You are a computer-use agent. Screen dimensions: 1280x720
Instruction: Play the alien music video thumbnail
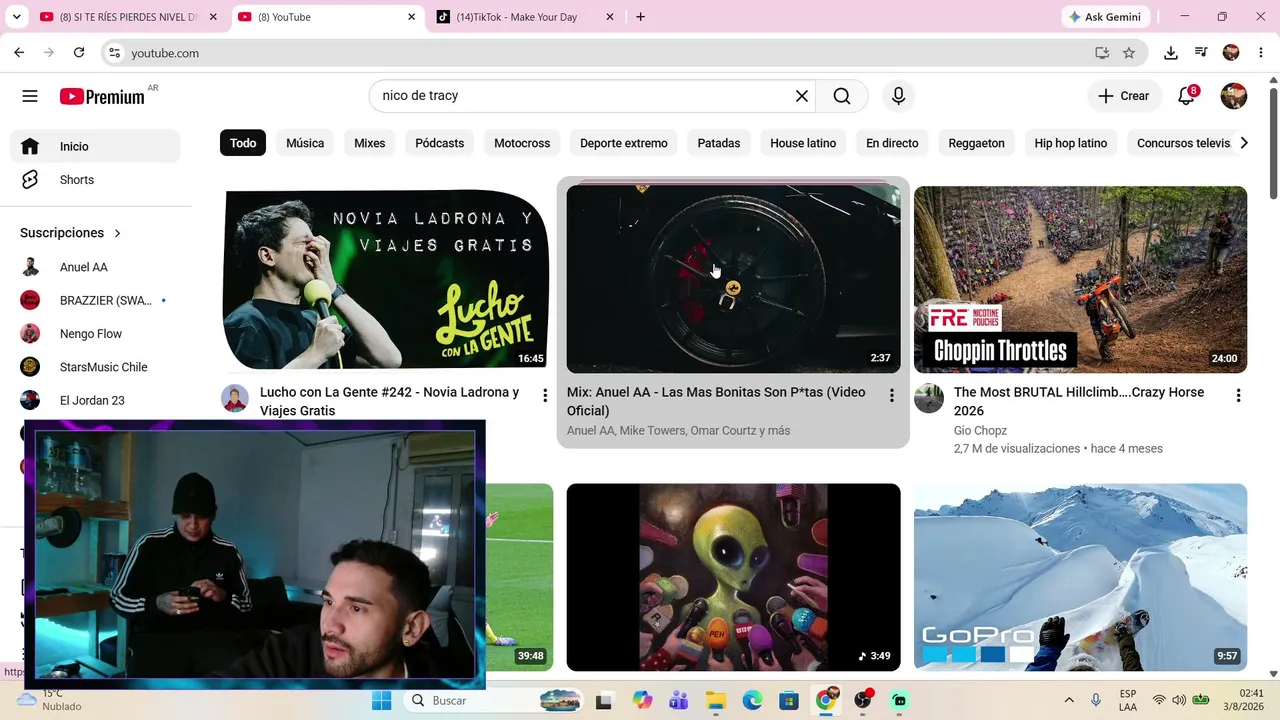(733, 577)
